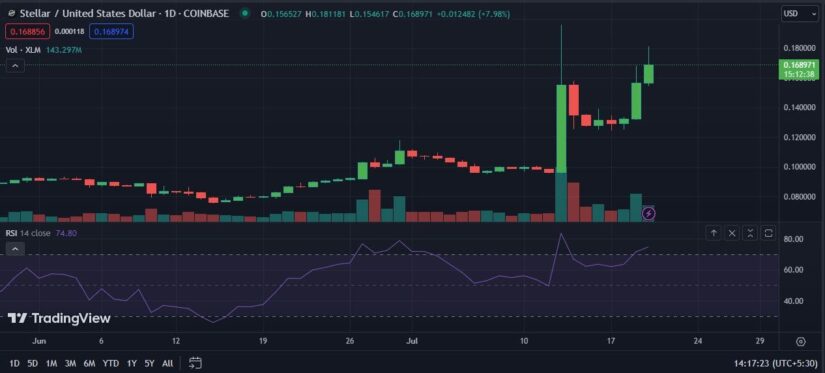This screenshot has width=825, height=373.
Task: Click the RSI value 74.80
Action: [66, 233]
